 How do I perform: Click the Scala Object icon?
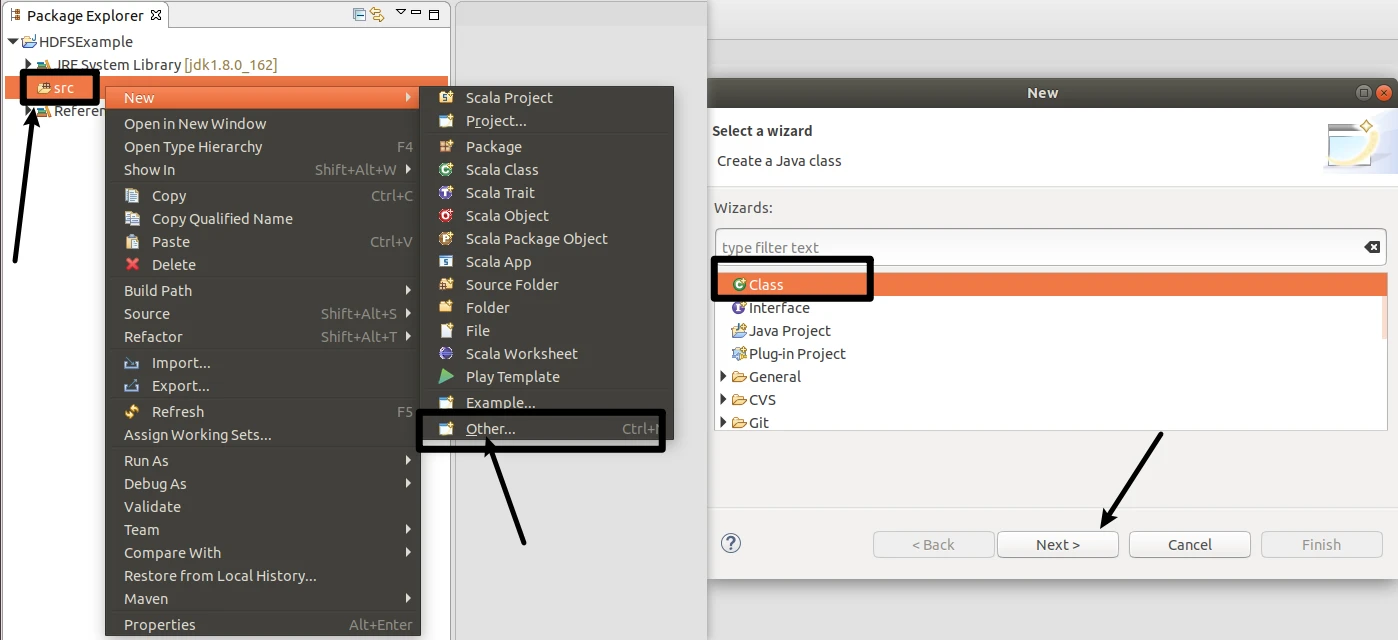(446, 216)
